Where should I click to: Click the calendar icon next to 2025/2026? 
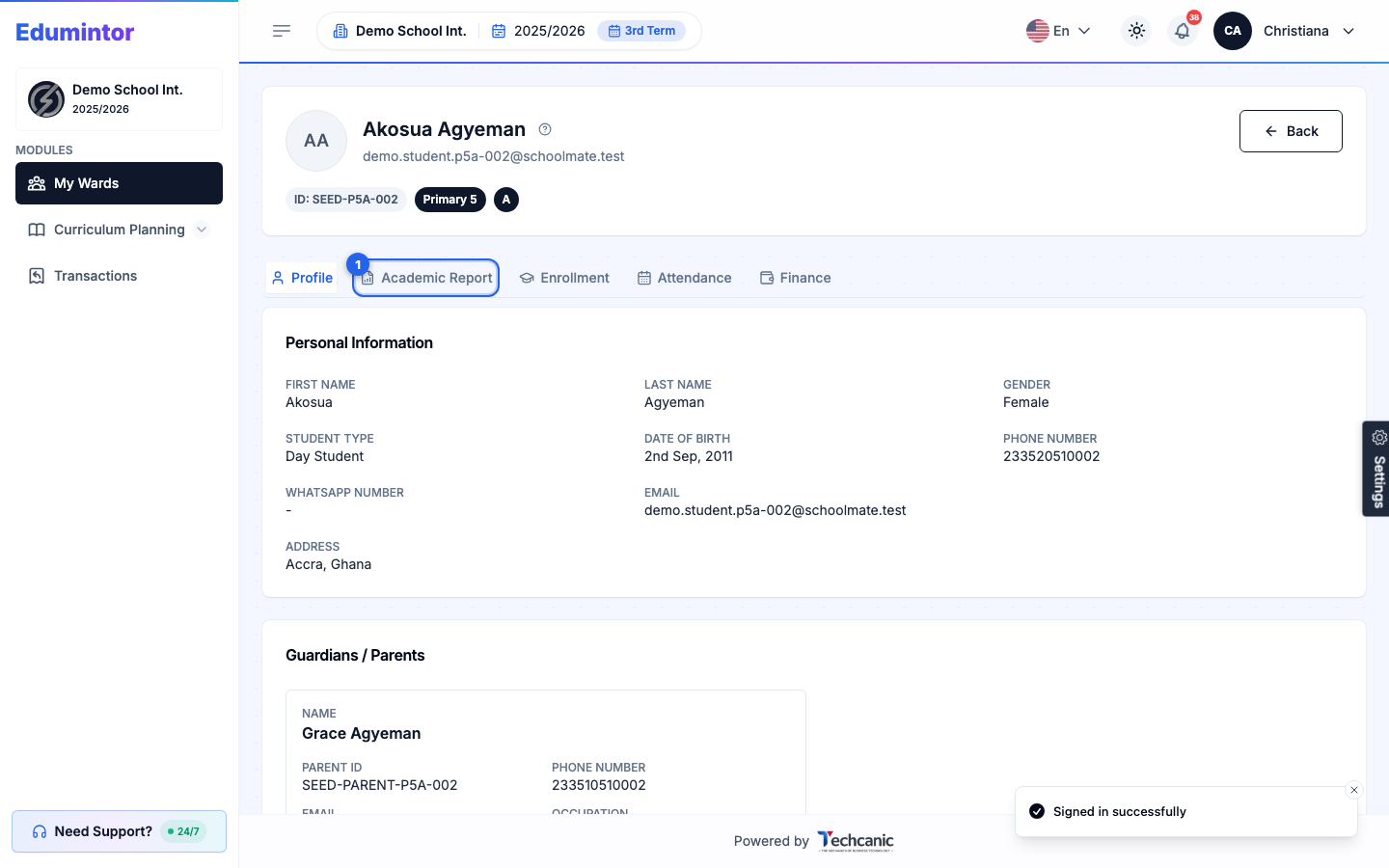click(499, 31)
